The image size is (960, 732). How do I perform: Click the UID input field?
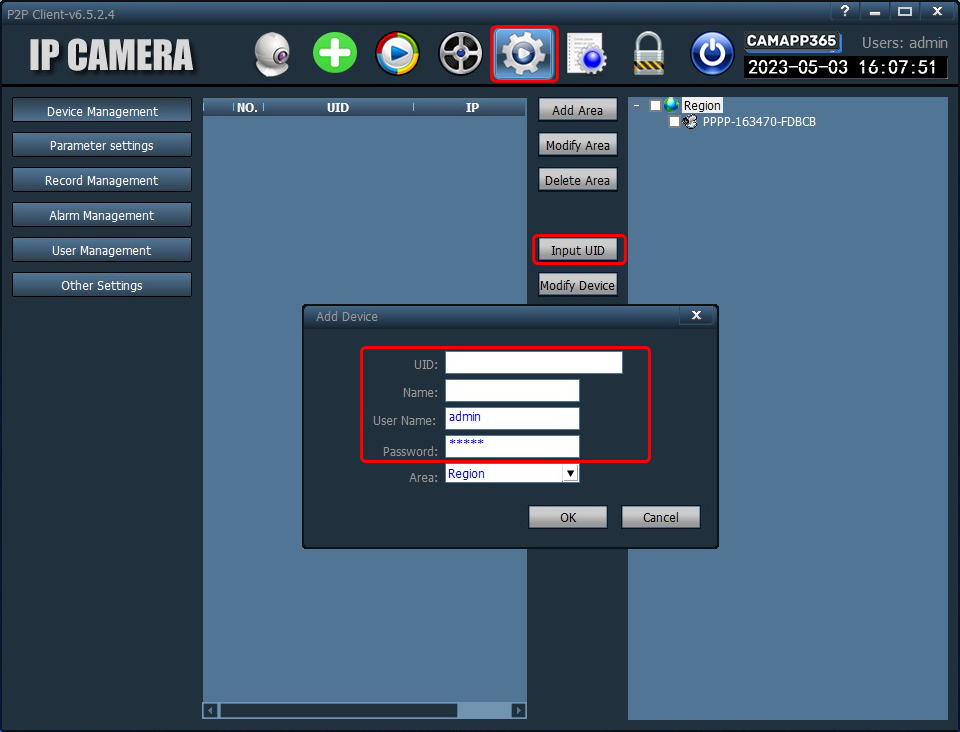pyautogui.click(x=533, y=362)
